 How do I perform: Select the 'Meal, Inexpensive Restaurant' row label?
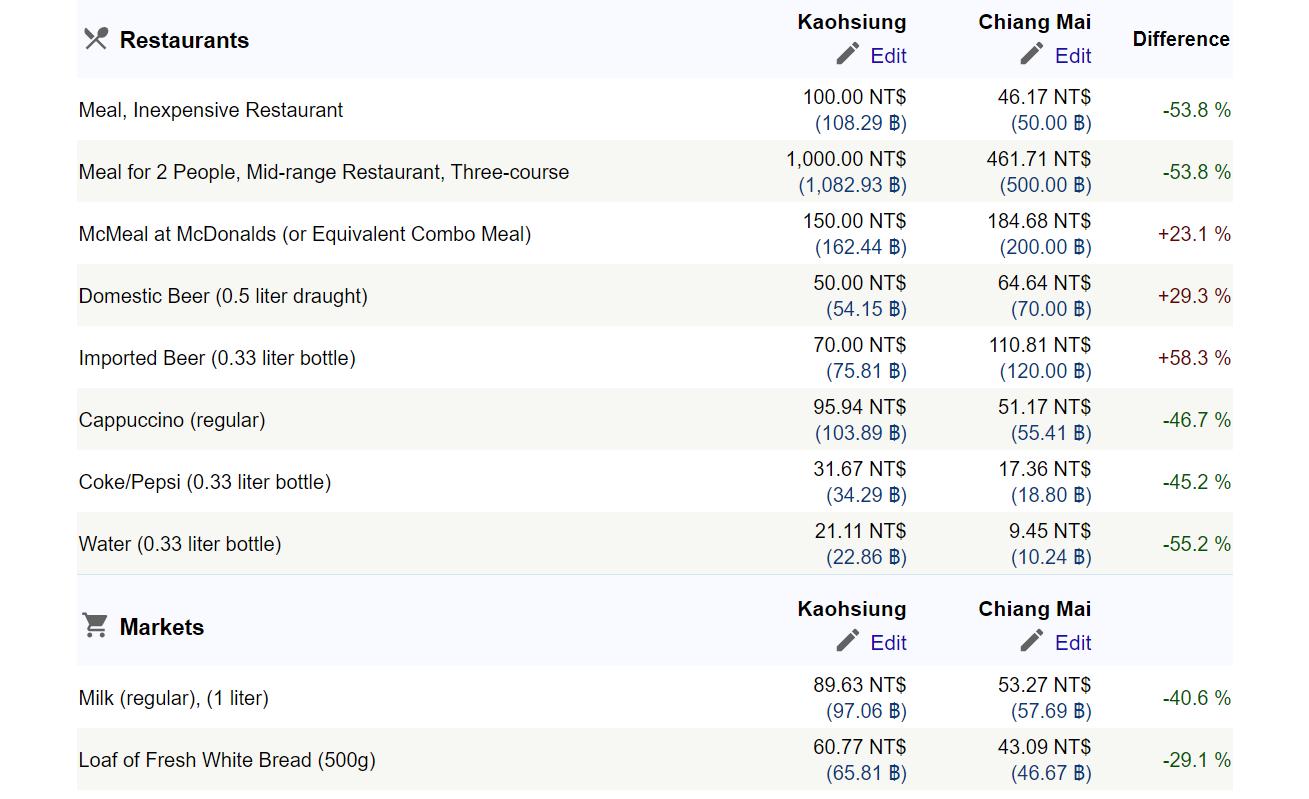tap(211, 110)
